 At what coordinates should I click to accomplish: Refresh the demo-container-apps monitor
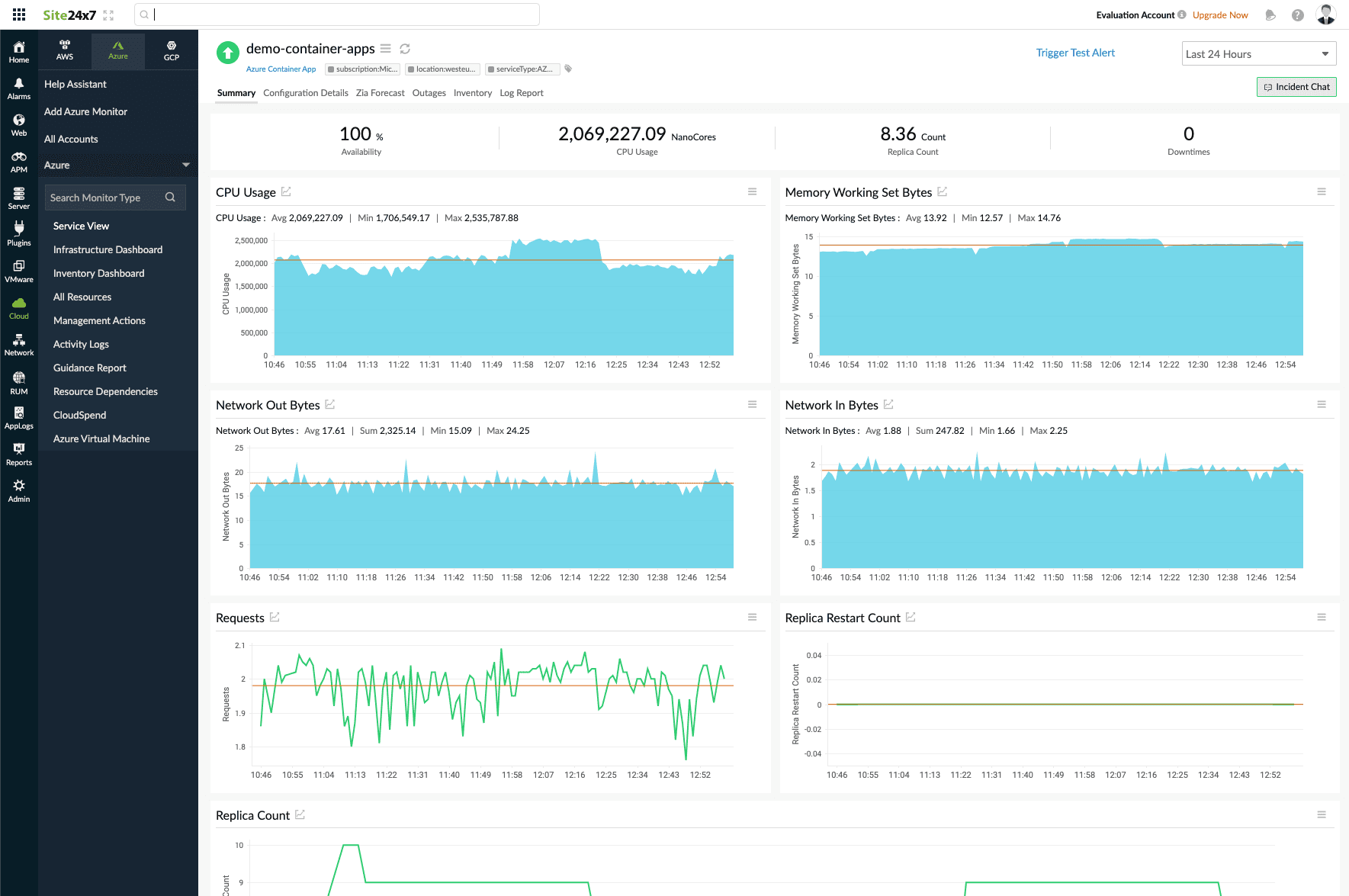click(405, 48)
